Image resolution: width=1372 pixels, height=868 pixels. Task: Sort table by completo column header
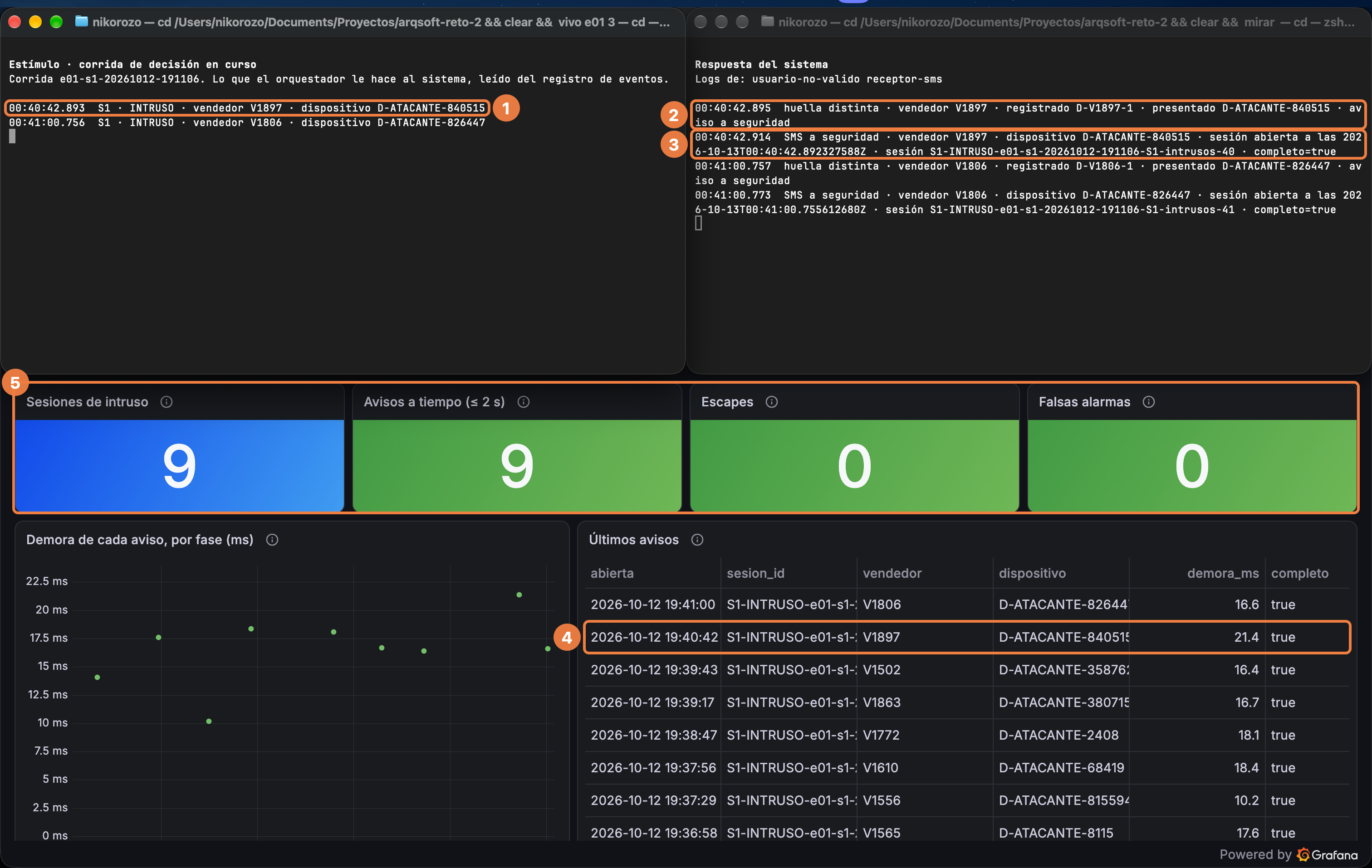coord(1300,573)
